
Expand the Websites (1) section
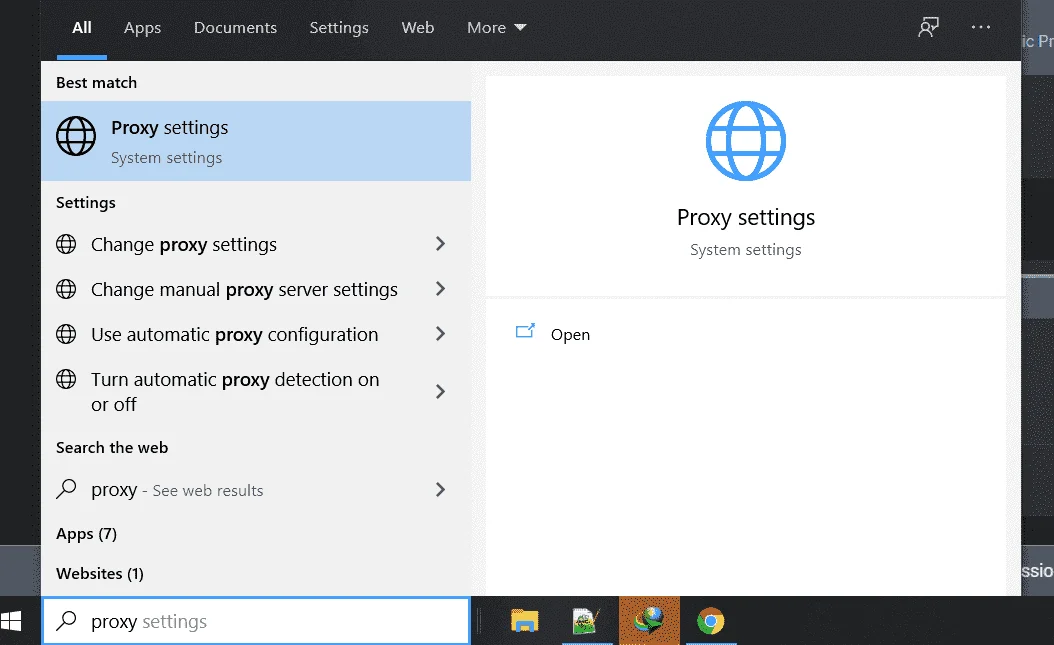[x=99, y=574]
